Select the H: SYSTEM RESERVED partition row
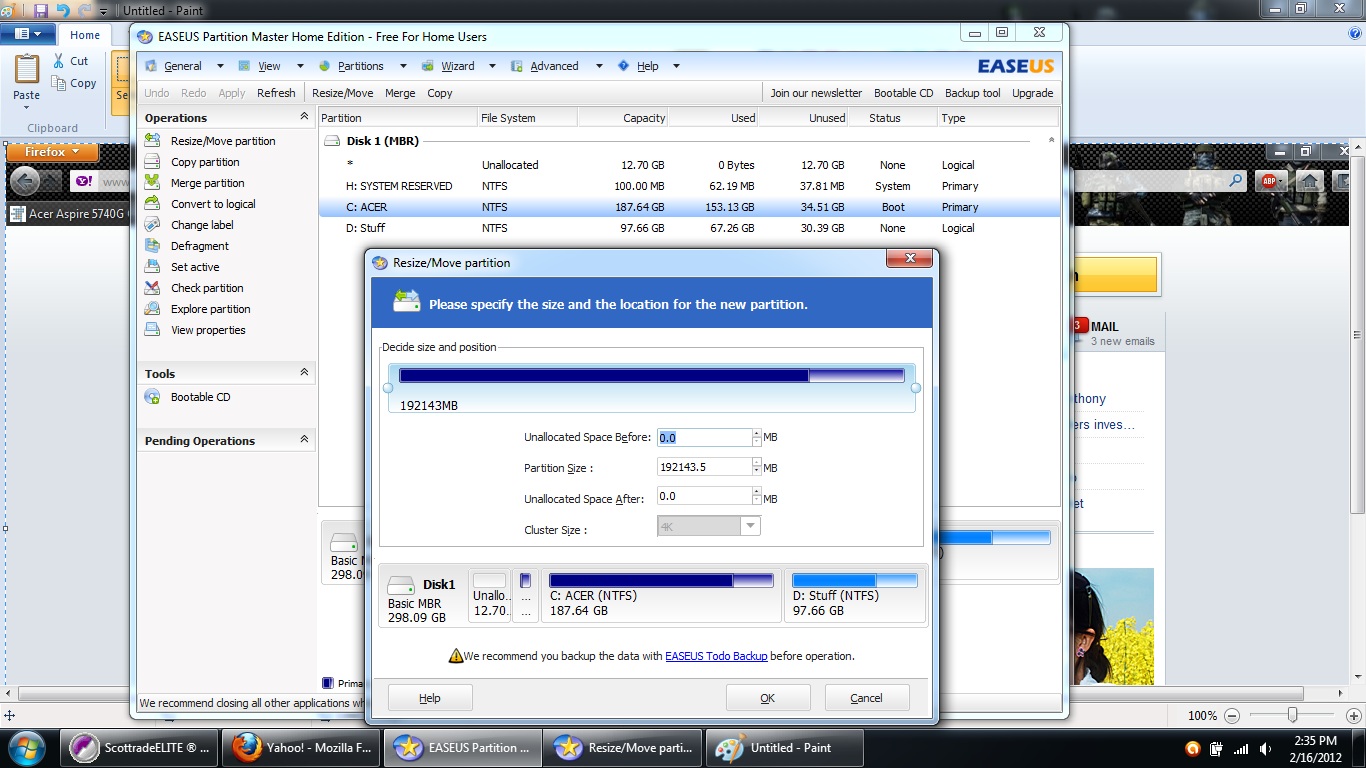 [x=689, y=186]
